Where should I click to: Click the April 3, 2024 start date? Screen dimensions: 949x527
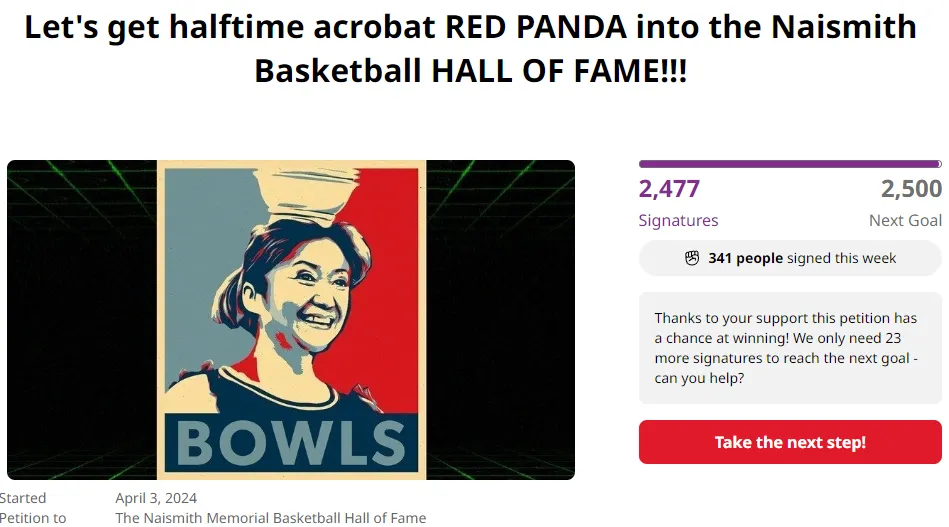[156, 498]
